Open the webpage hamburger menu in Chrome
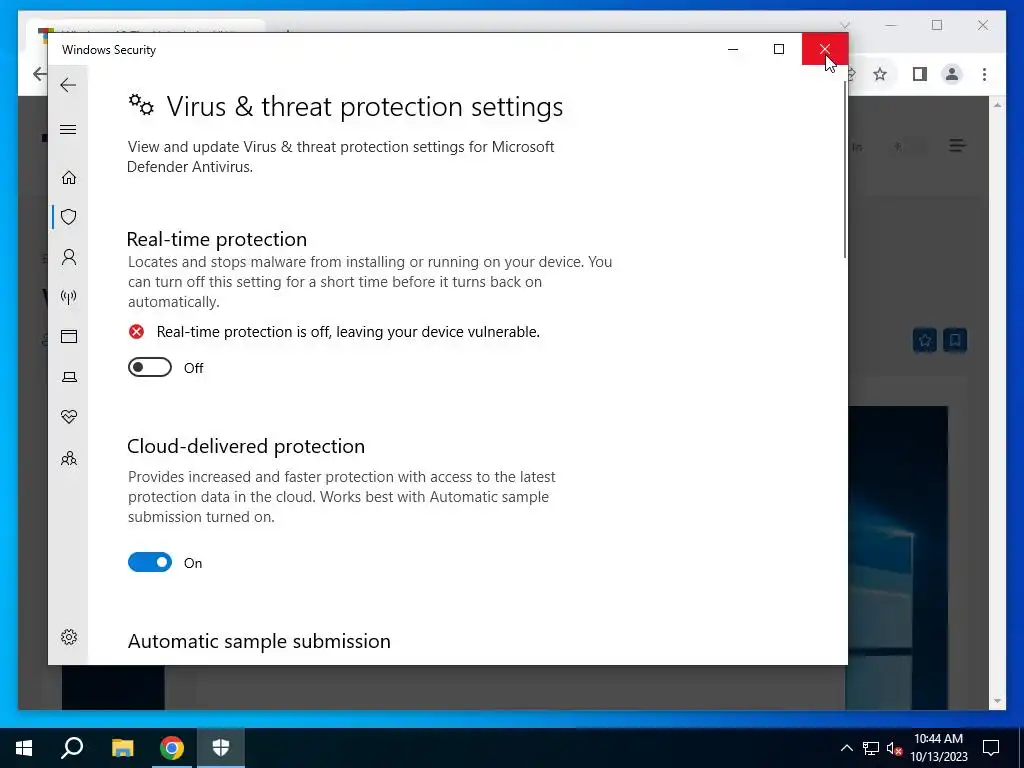Image resolution: width=1024 pixels, height=768 pixels. click(957, 146)
